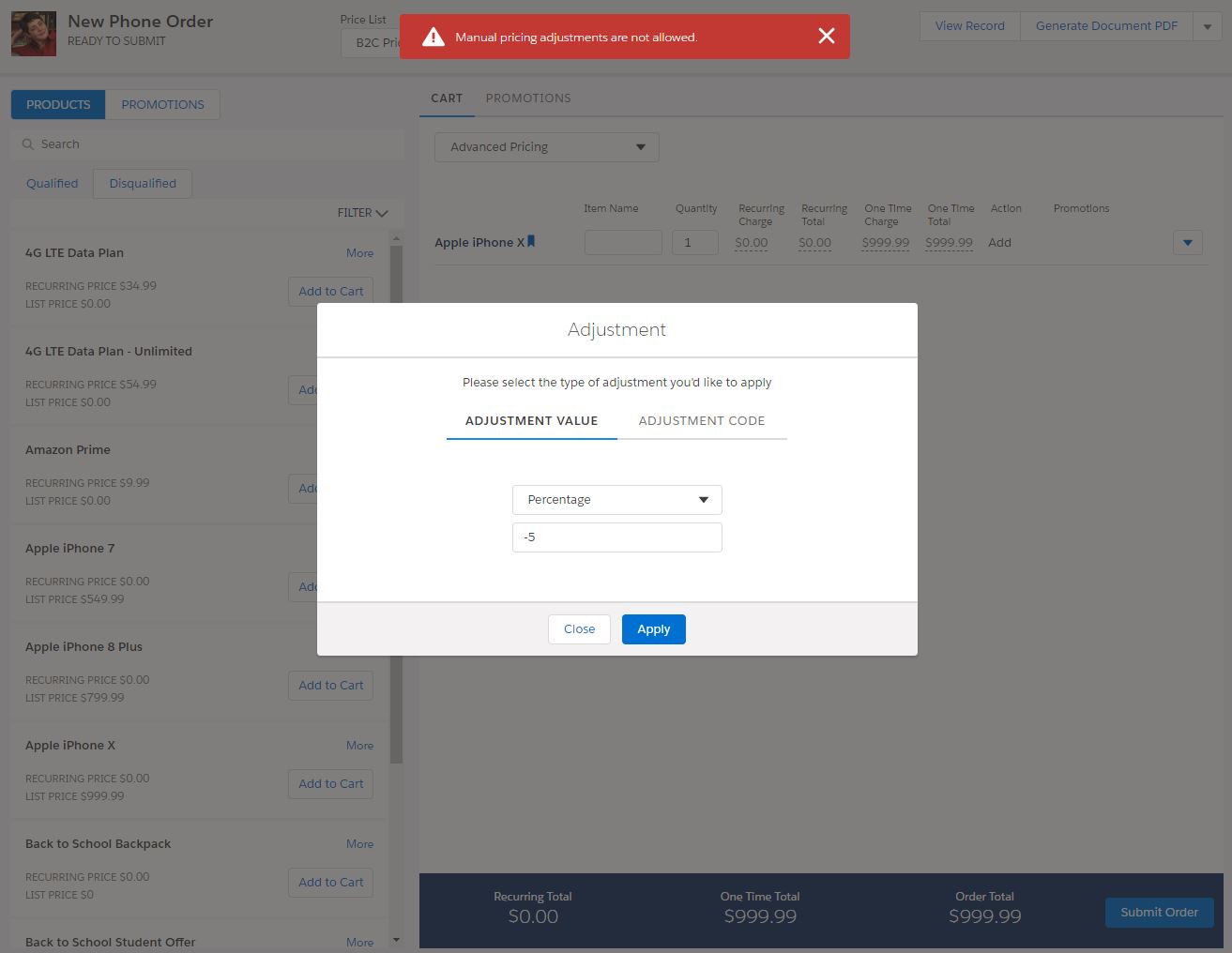Screen dimensions: 1232x953
Task: Click the Add action text in cart row
Action: (x=1000, y=243)
